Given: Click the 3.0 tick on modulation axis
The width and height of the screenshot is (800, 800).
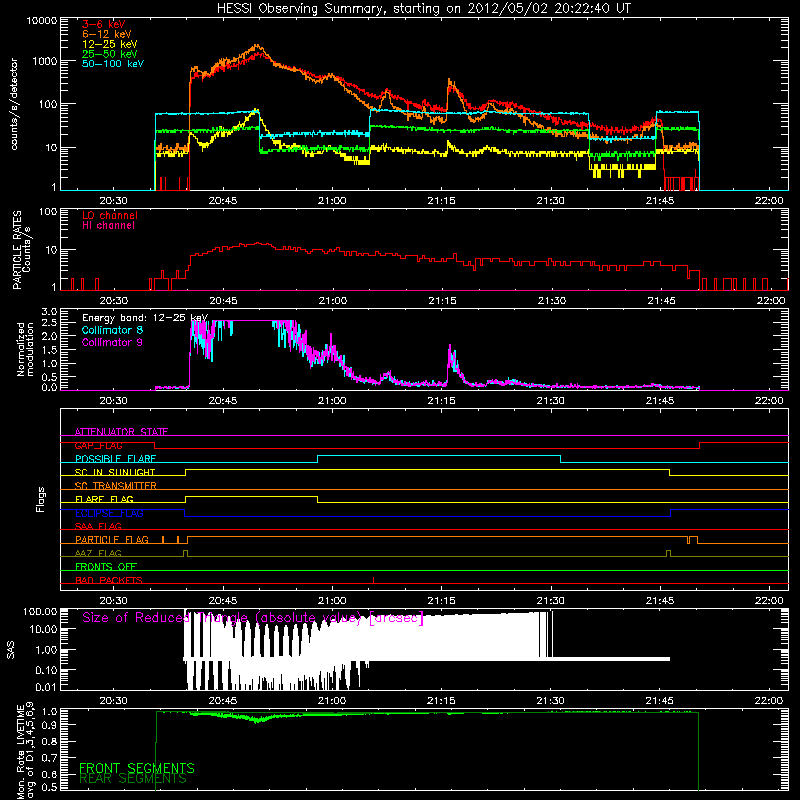Looking at the screenshot, I should [x=49, y=312].
